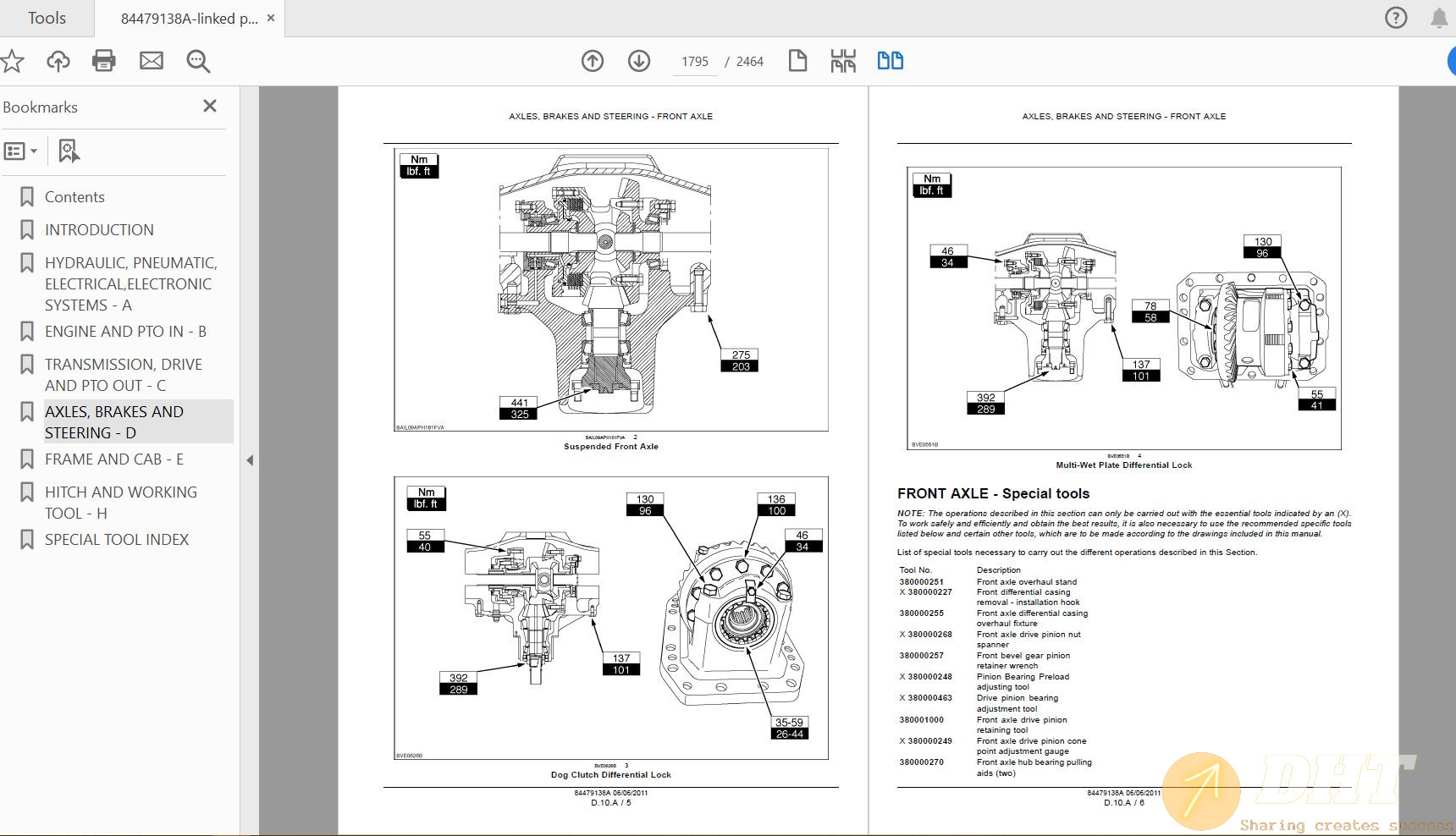Image resolution: width=1456 pixels, height=836 pixels.
Task: Go to TRANSMISSION, DRIVE AND PTO OUT - C
Action: pyautogui.click(x=124, y=375)
